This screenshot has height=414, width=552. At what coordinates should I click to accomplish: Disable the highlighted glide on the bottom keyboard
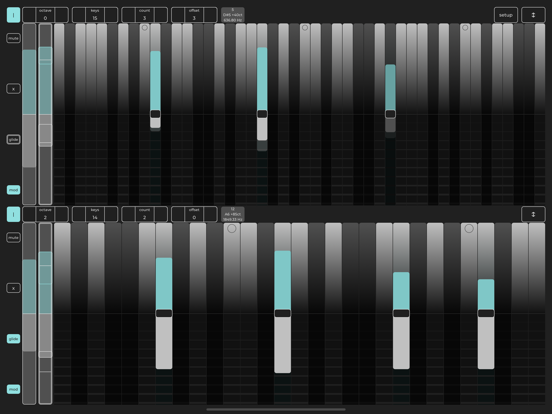coord(13,339)
